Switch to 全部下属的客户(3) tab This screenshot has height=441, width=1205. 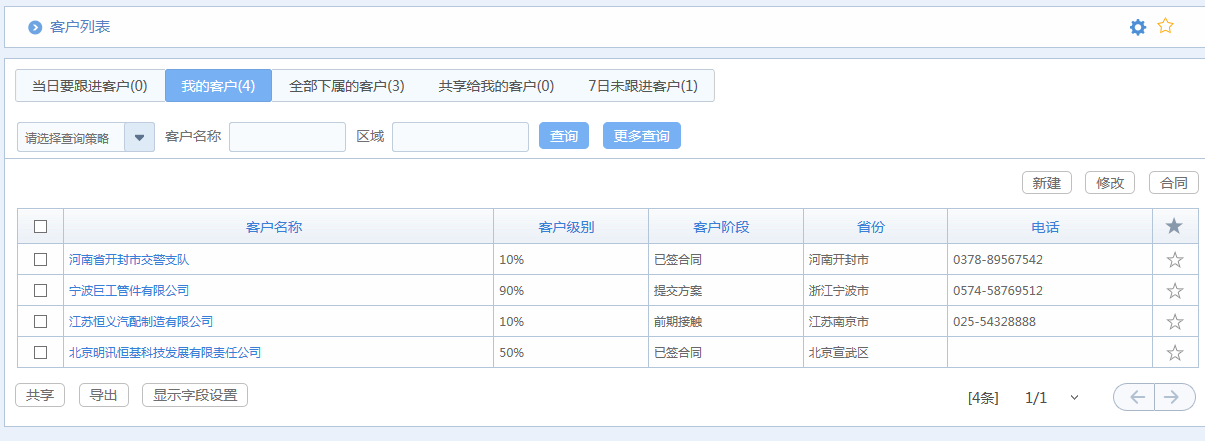(x=346, y=86)
